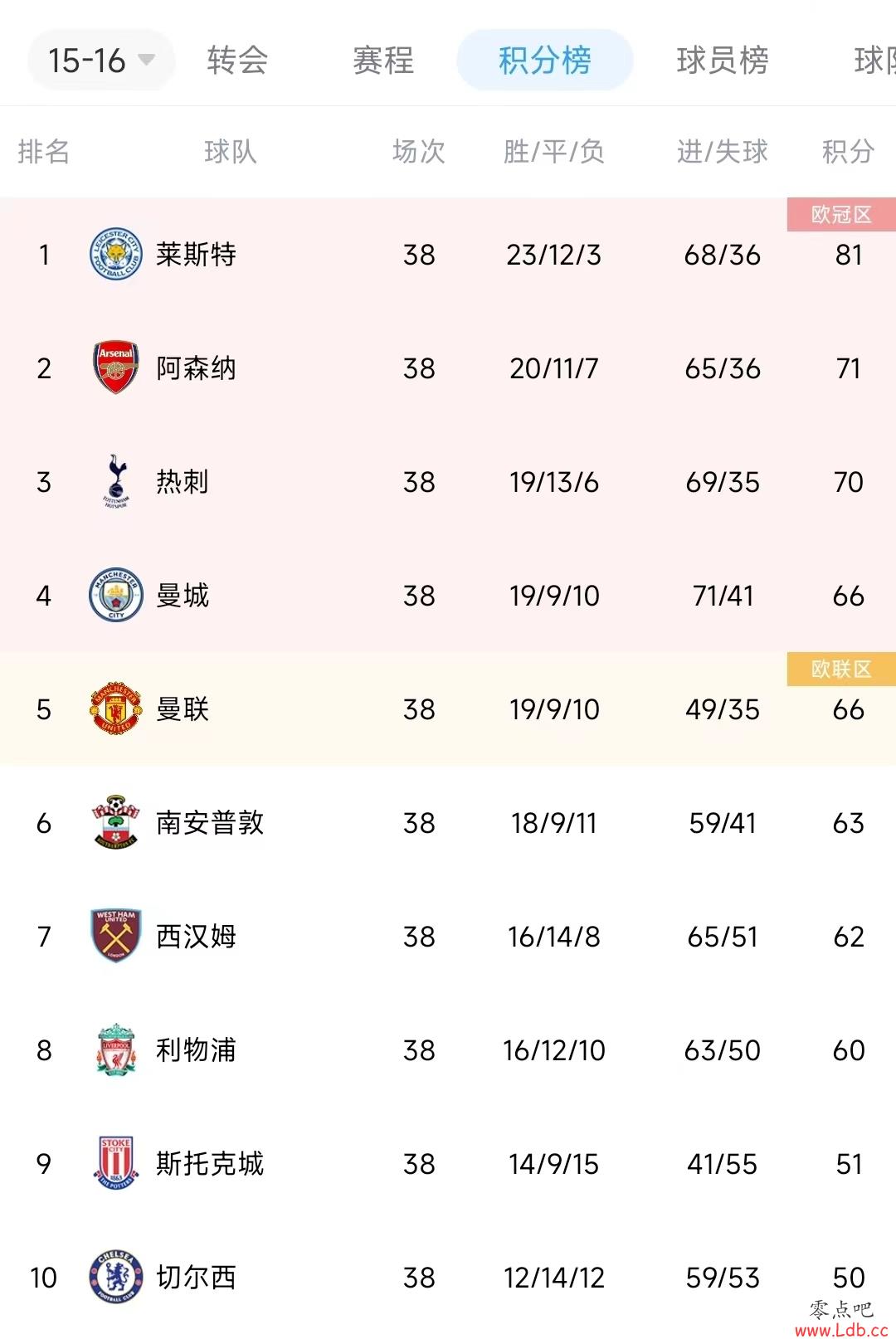896x1339 pixels.
Task: Switch to the 赛程 tab
Action: point(383,60)
